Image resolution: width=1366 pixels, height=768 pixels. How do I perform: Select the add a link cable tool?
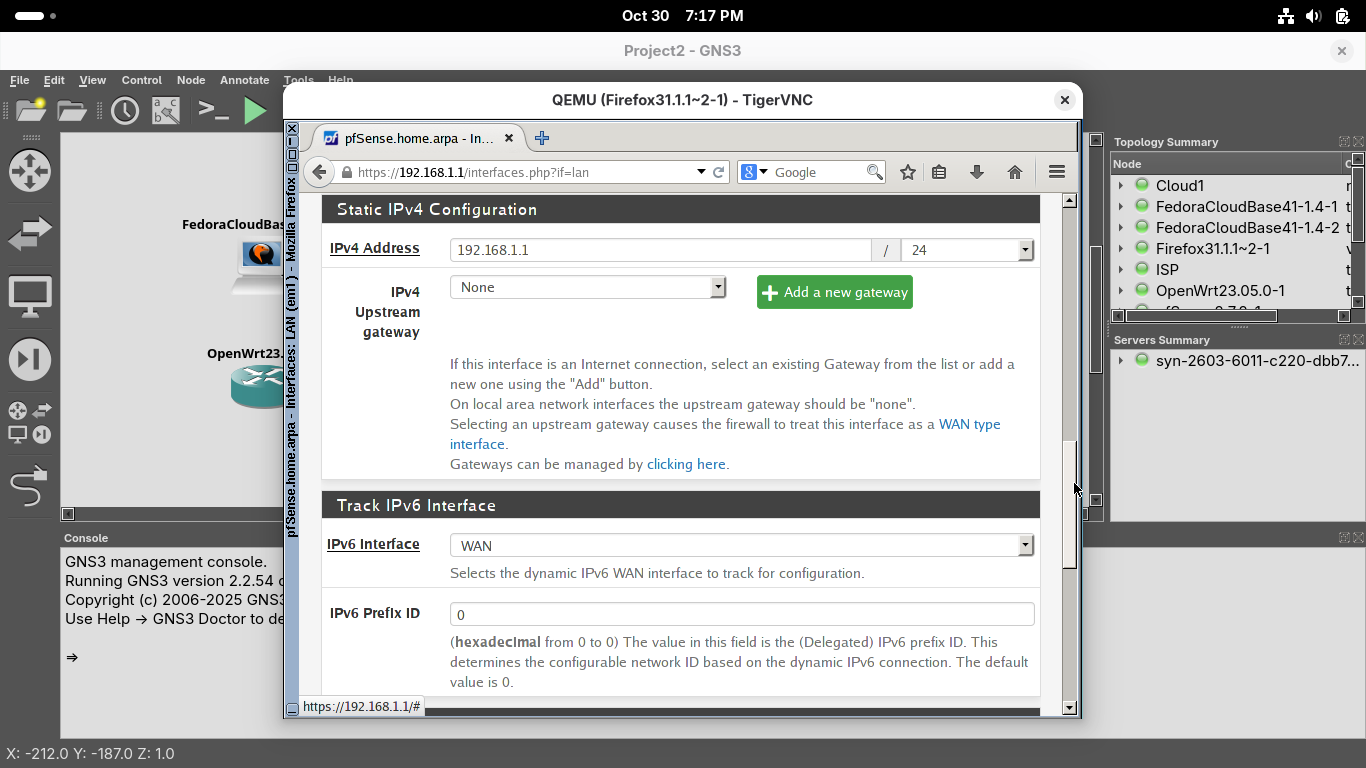point(29,486)
